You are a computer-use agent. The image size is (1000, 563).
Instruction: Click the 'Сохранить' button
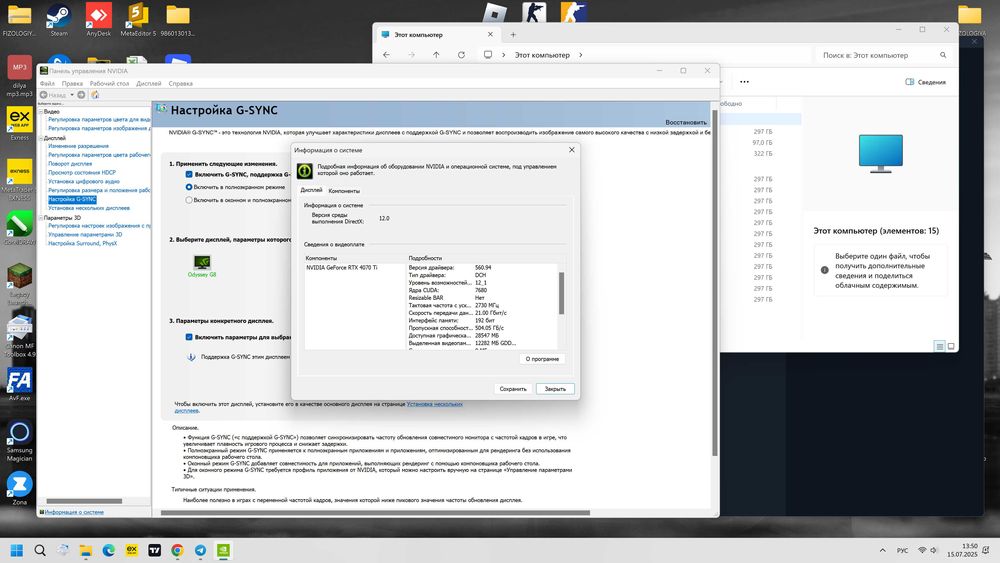513,388
